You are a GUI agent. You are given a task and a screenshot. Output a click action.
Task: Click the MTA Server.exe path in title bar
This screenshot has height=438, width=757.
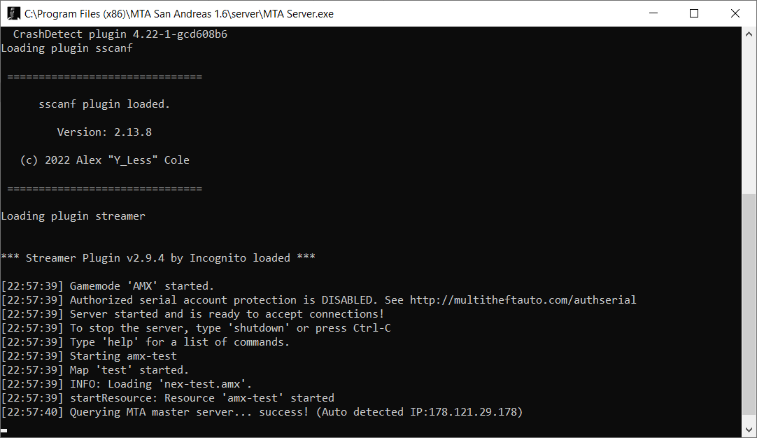pos(179,14)
